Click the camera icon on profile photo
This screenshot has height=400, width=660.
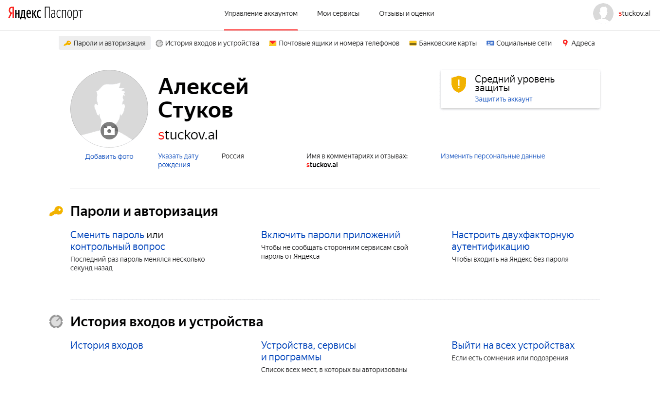(109, 131)
